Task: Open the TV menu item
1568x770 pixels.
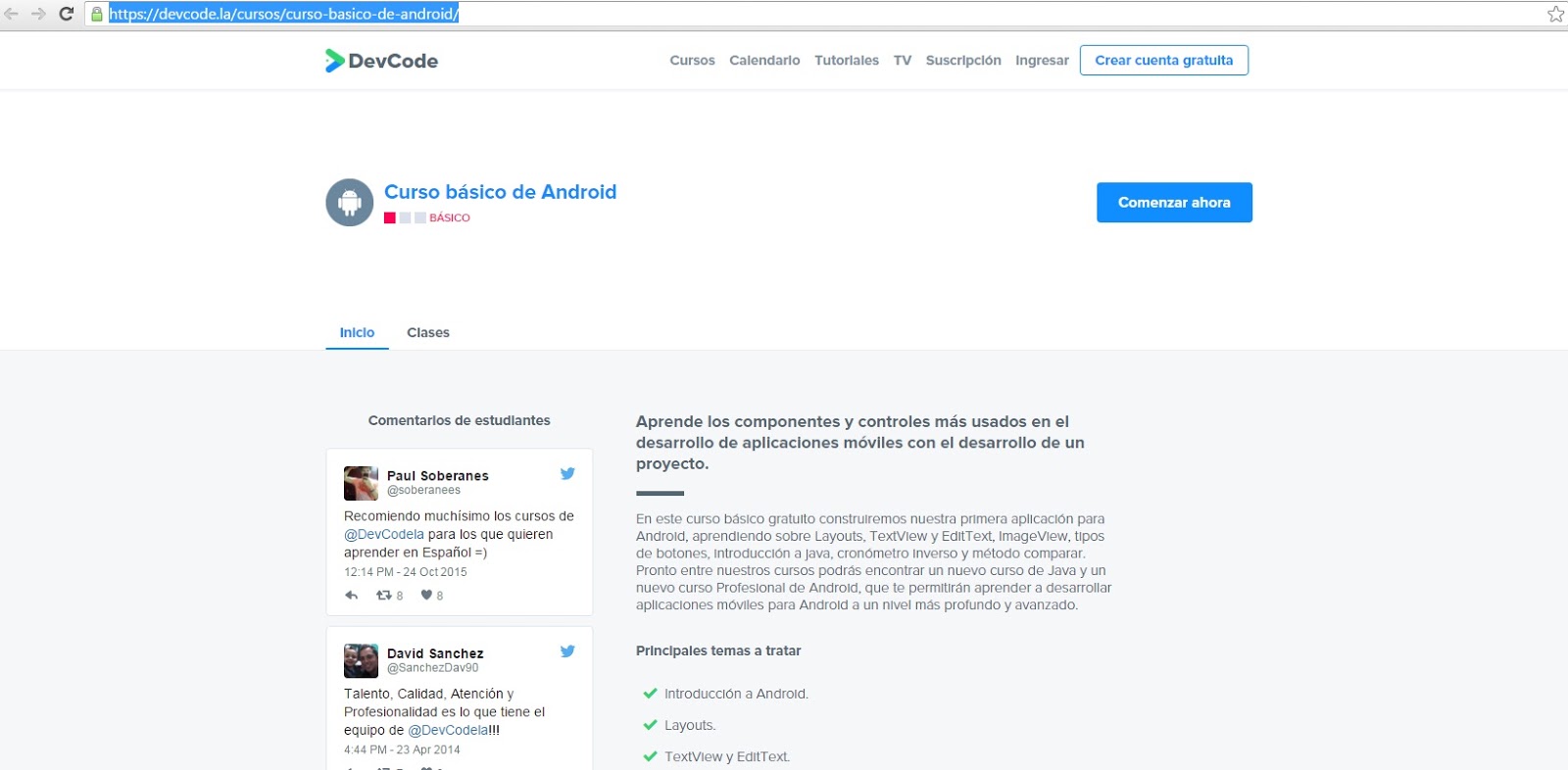Action: point(903,61)
